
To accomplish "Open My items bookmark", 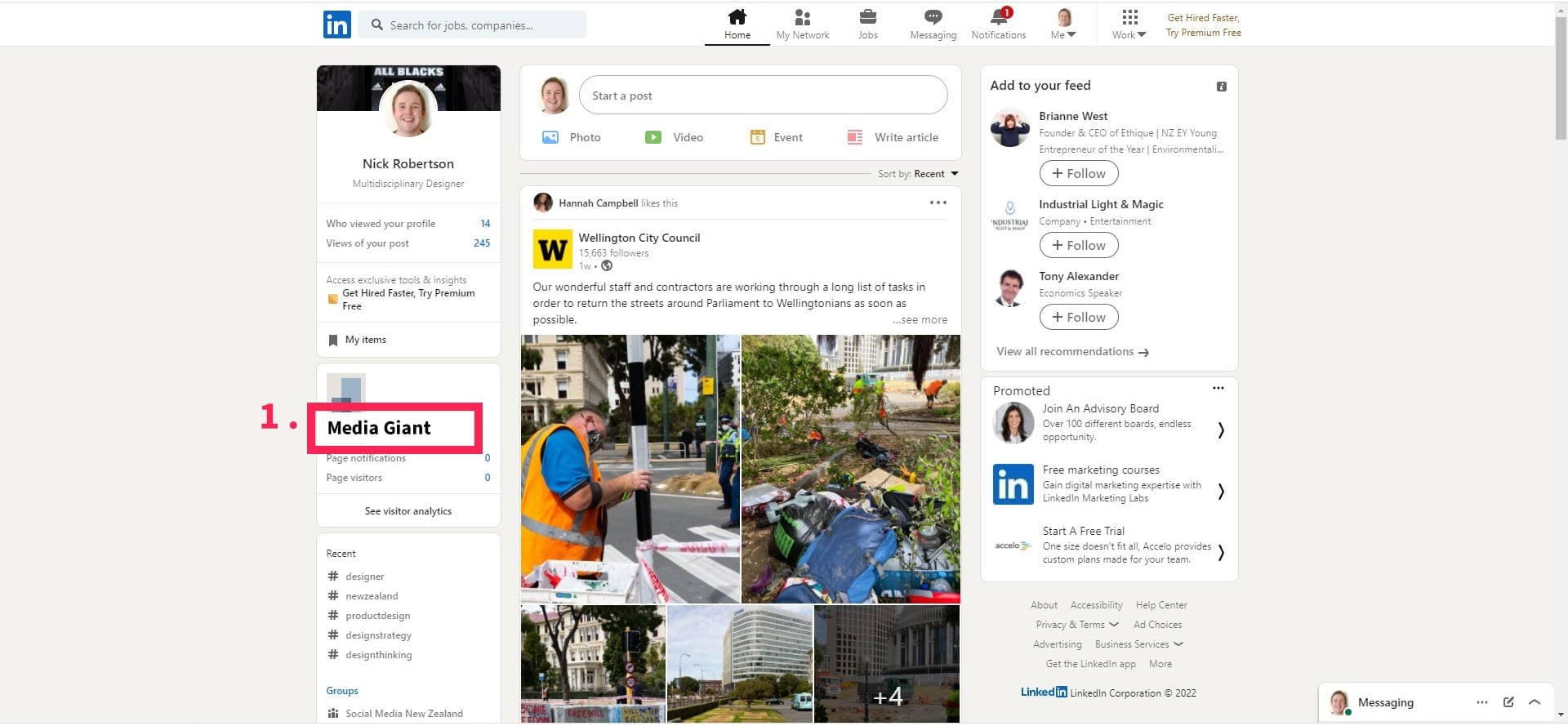I will (357, 340).
